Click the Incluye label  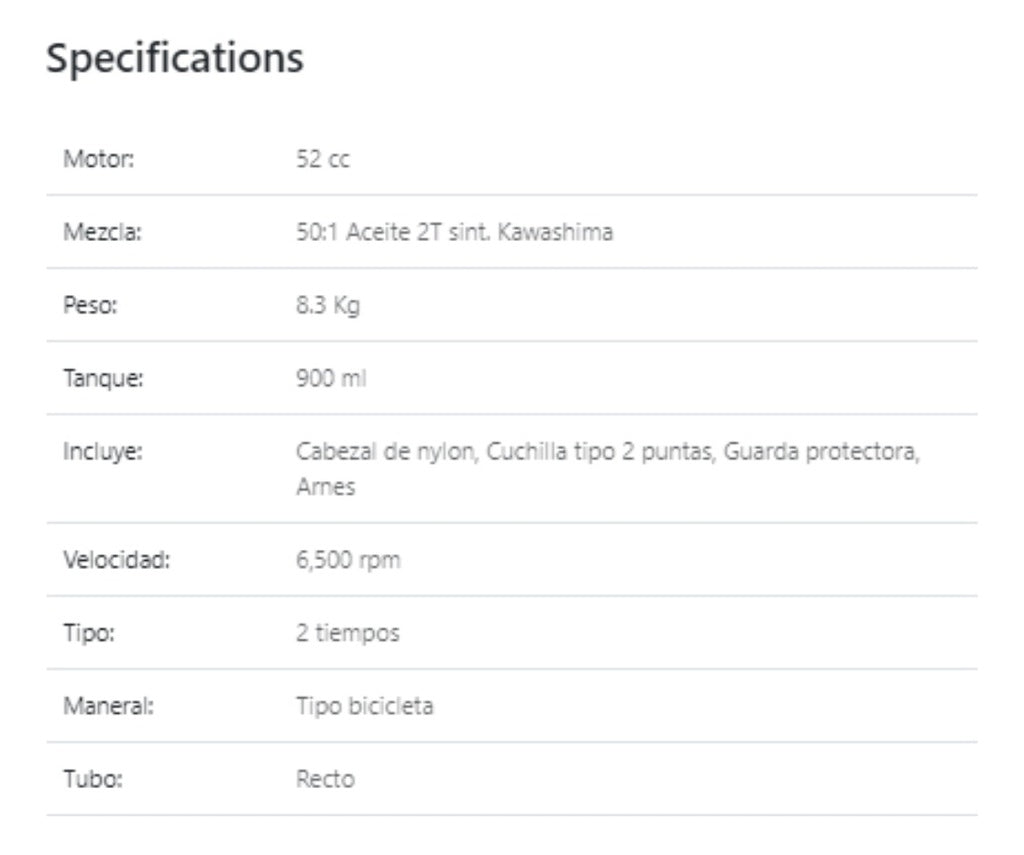pos(104,451)
